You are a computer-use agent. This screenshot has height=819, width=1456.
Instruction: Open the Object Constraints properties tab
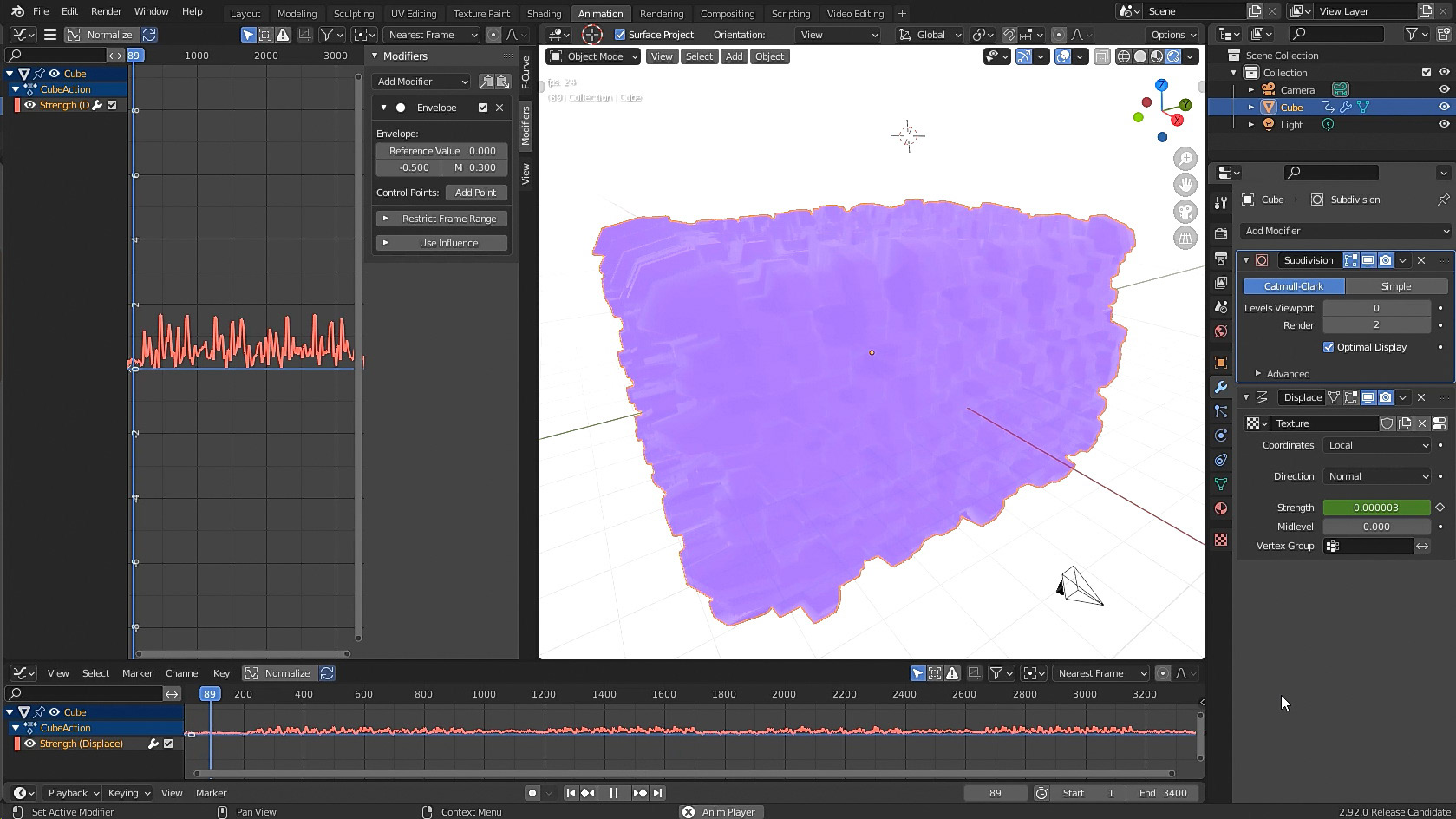point(1221,460)
